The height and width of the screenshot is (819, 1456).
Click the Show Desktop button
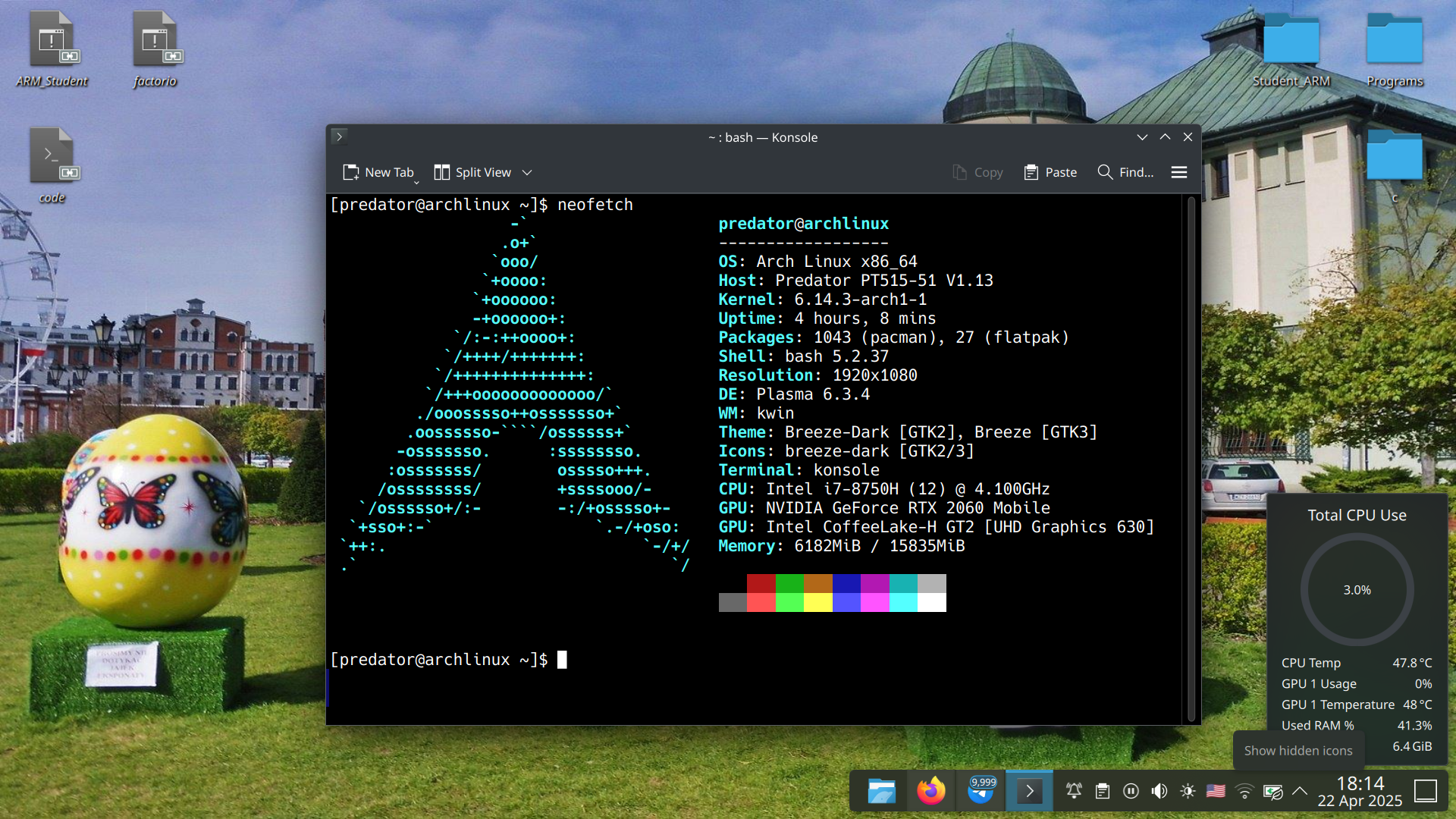1426,791
